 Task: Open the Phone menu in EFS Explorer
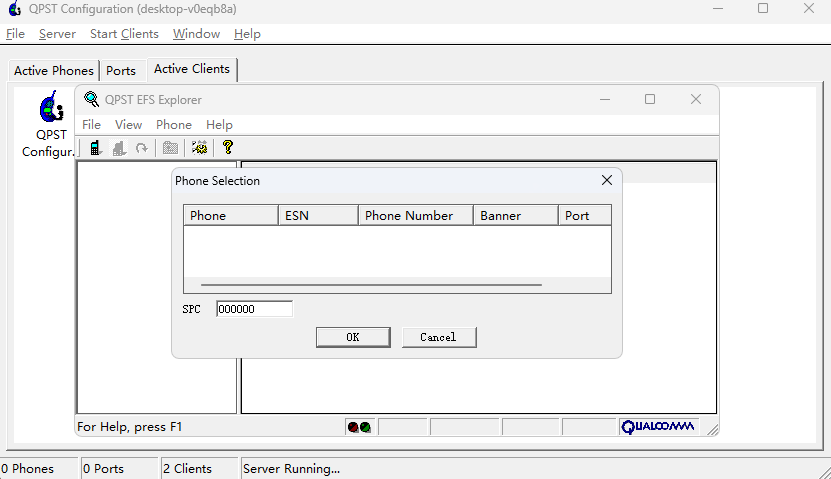point(173,125)
